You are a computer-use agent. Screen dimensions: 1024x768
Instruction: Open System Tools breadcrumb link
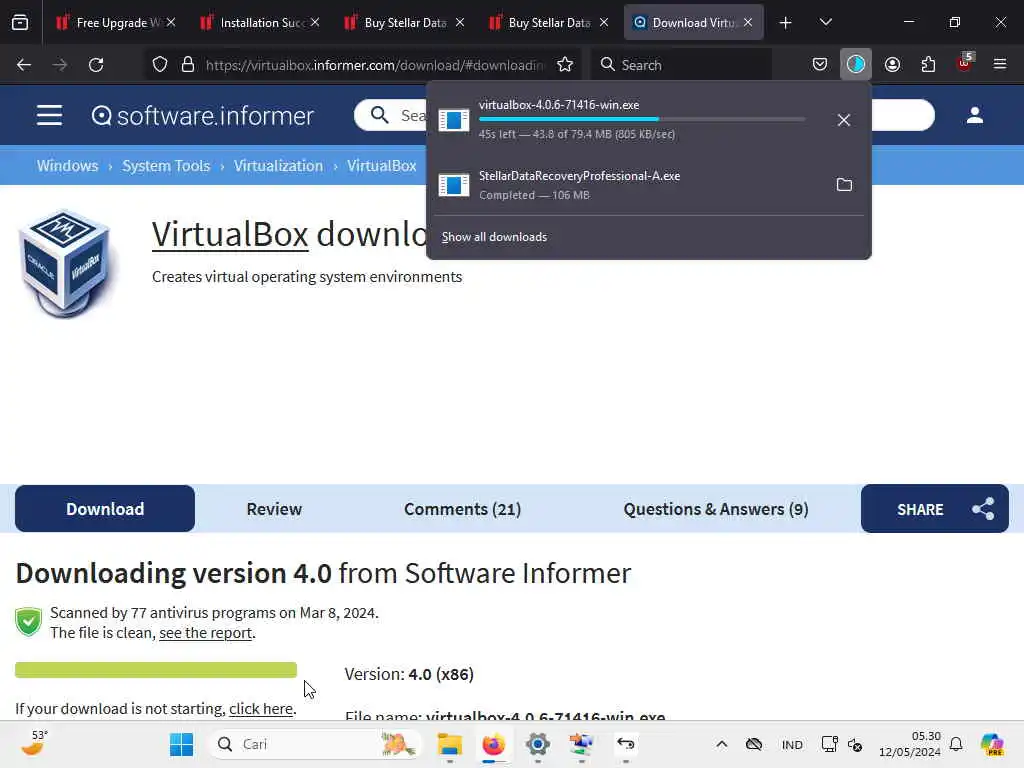166,166
